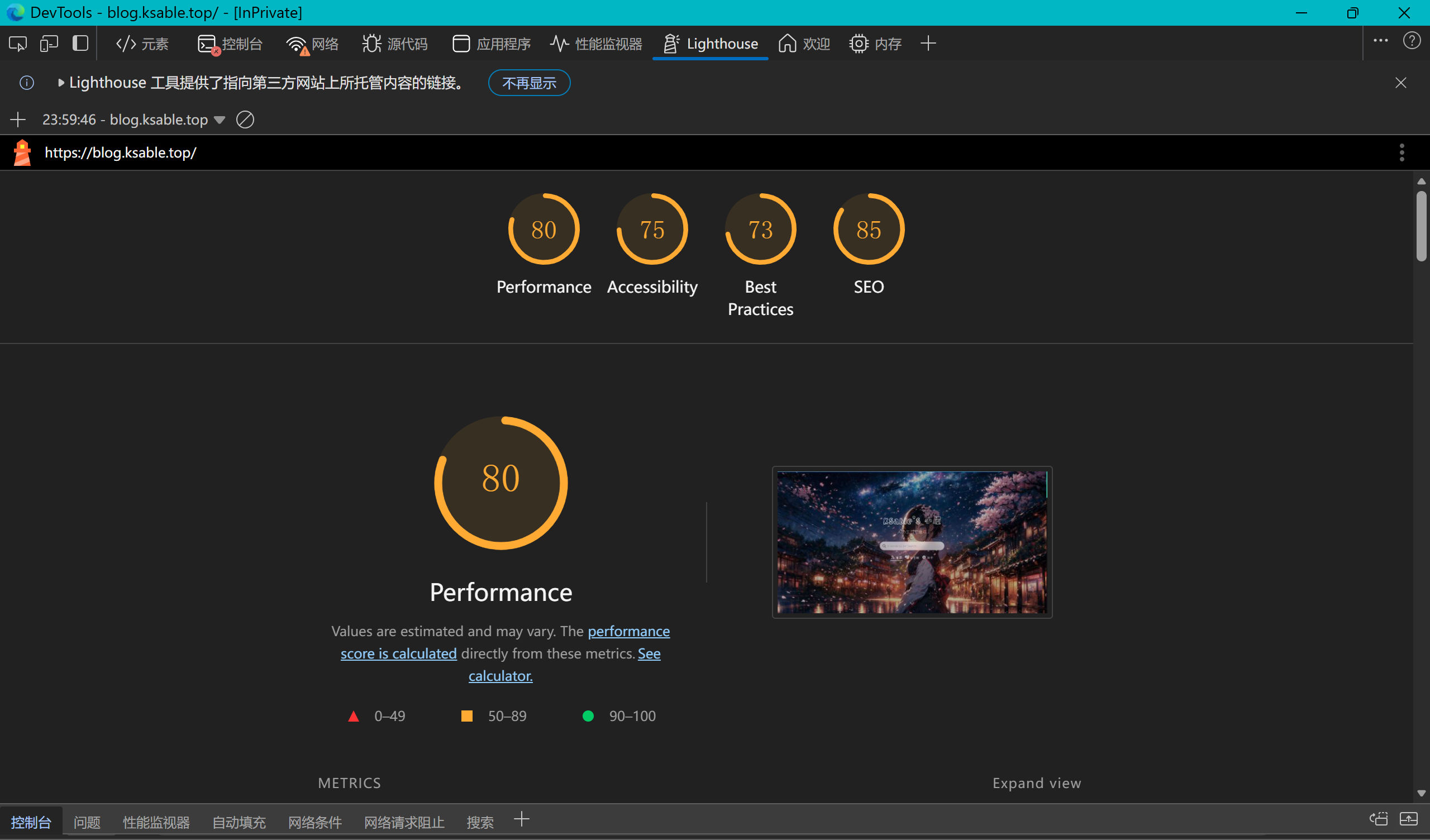Click the Accessibility score gauge
The height and width of the screenshot is (840, 1430).
tap(652, 230)
